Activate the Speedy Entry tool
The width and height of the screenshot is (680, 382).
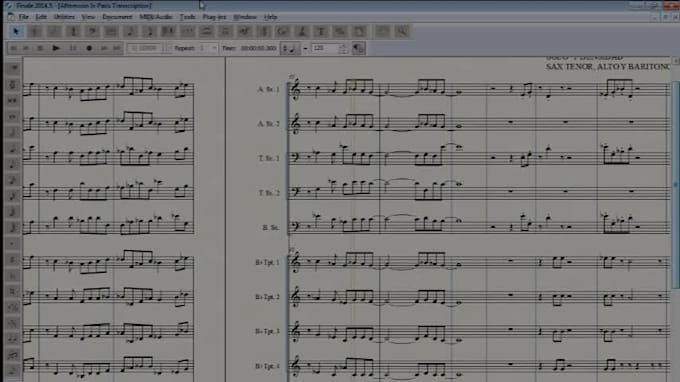[150, 32]
